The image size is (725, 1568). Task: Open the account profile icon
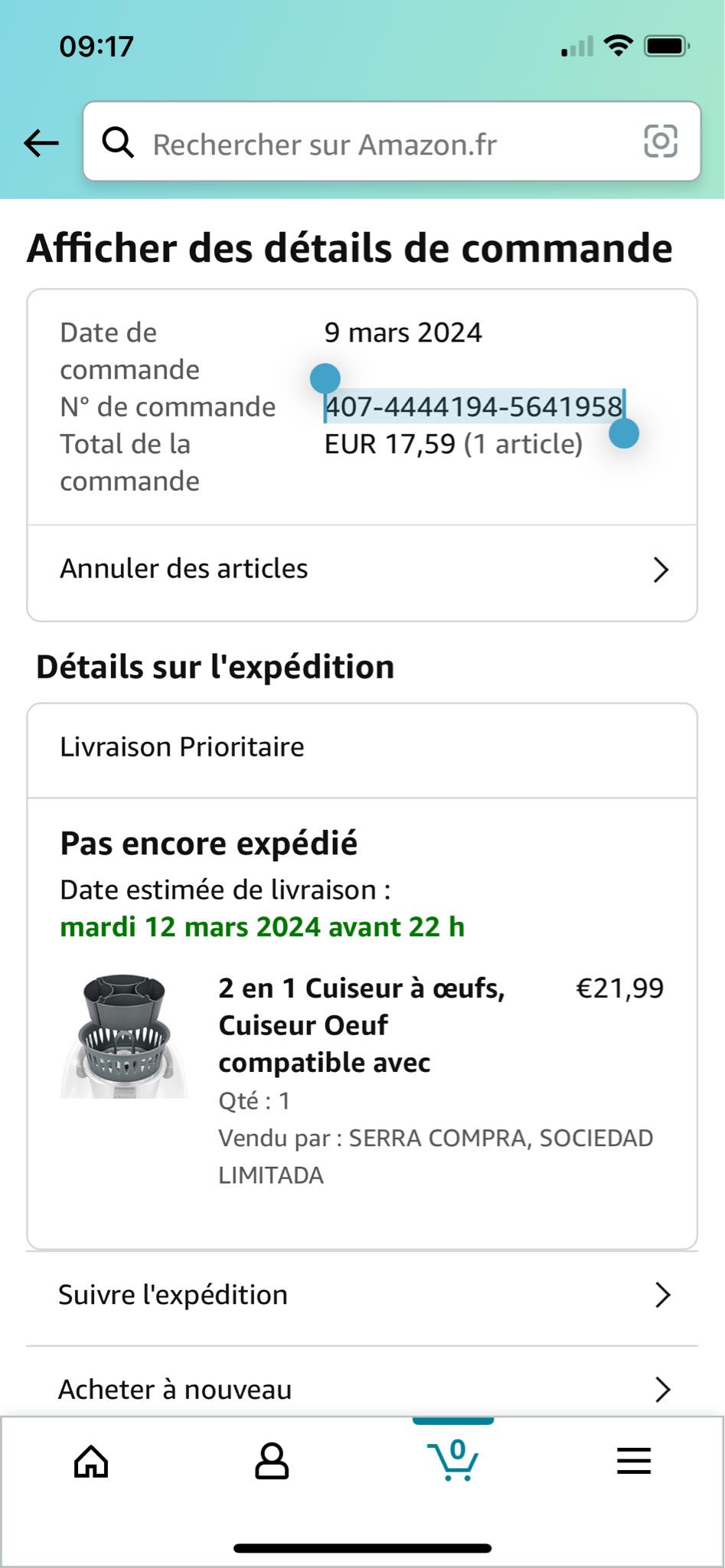(x=272, y=1461)
